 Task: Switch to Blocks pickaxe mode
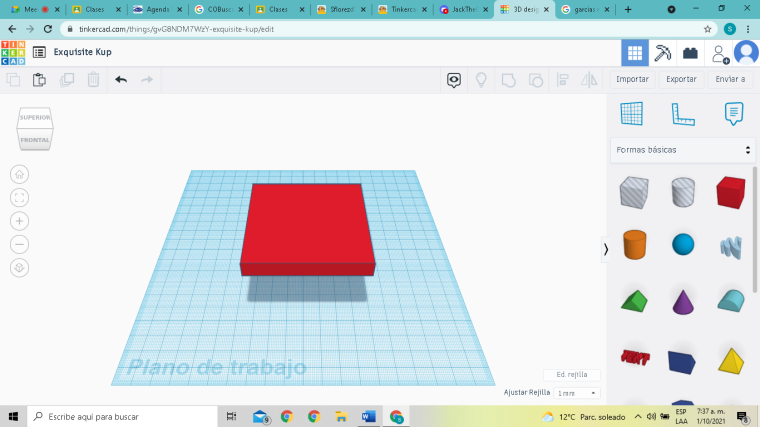[x=663, y=53]
